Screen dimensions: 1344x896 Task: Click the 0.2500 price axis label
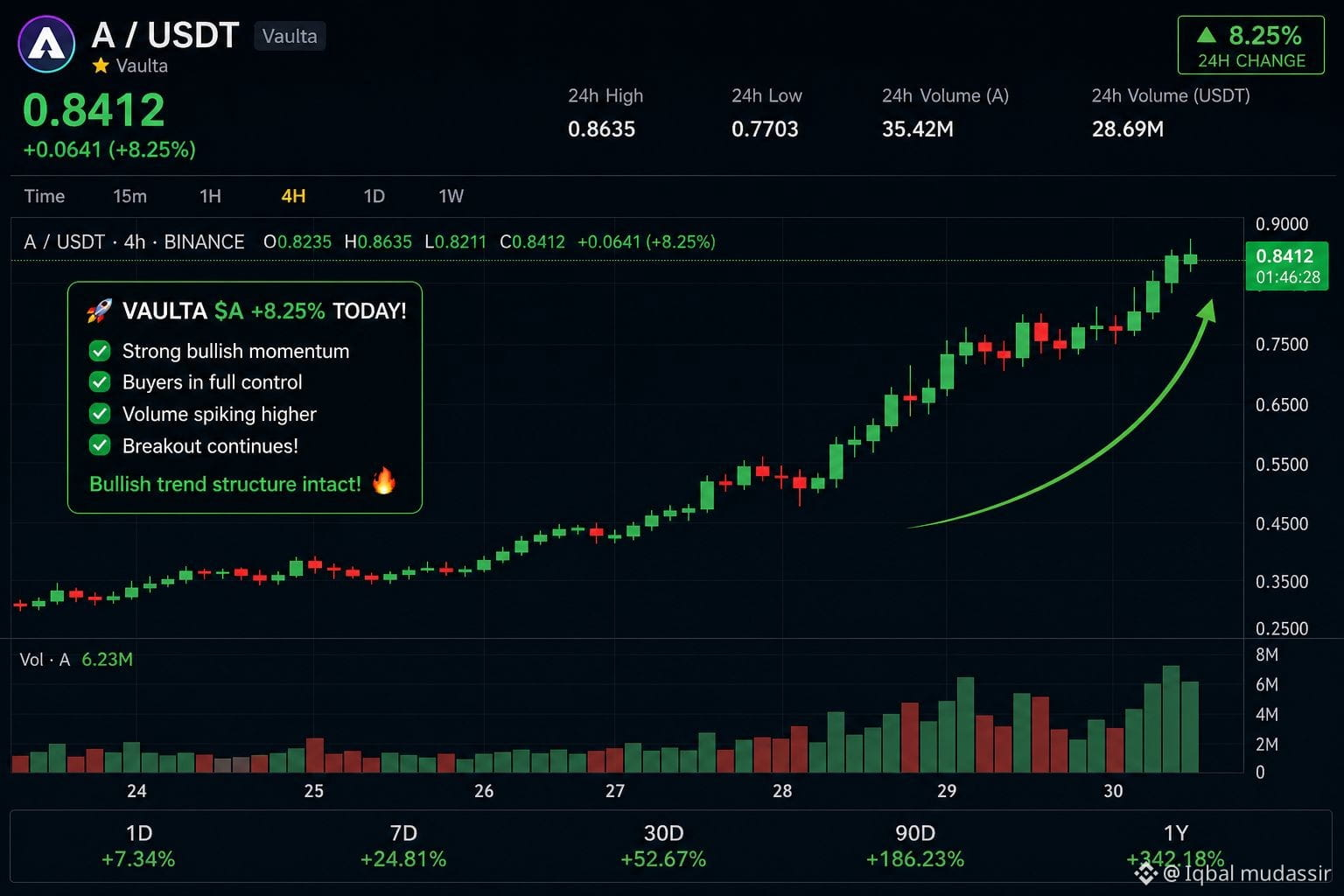coord(1282,628)
